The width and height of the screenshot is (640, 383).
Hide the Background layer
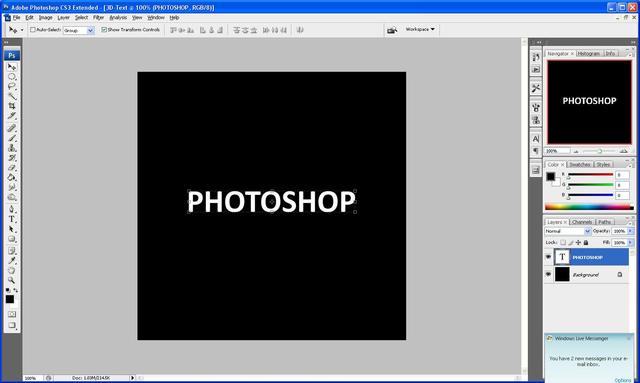click(549, 274)
